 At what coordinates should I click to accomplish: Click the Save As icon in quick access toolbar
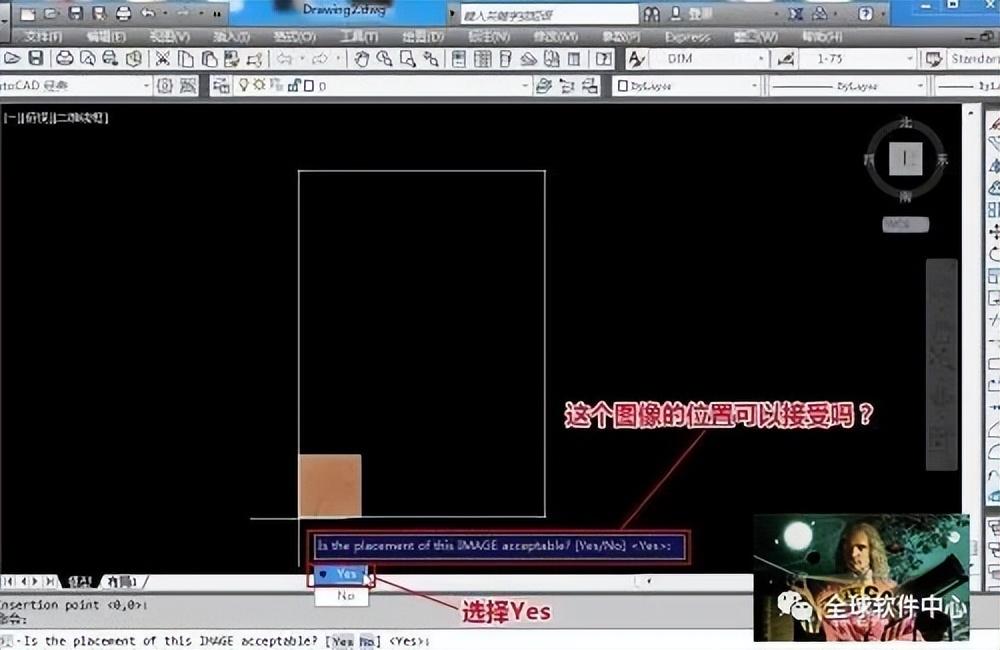click(x=99, y=13)
